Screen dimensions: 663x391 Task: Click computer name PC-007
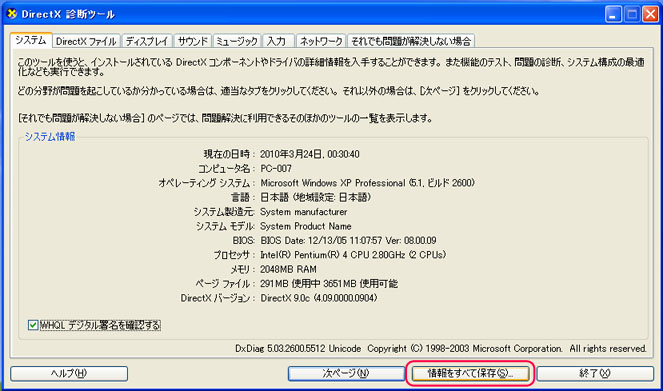[276, 169]
